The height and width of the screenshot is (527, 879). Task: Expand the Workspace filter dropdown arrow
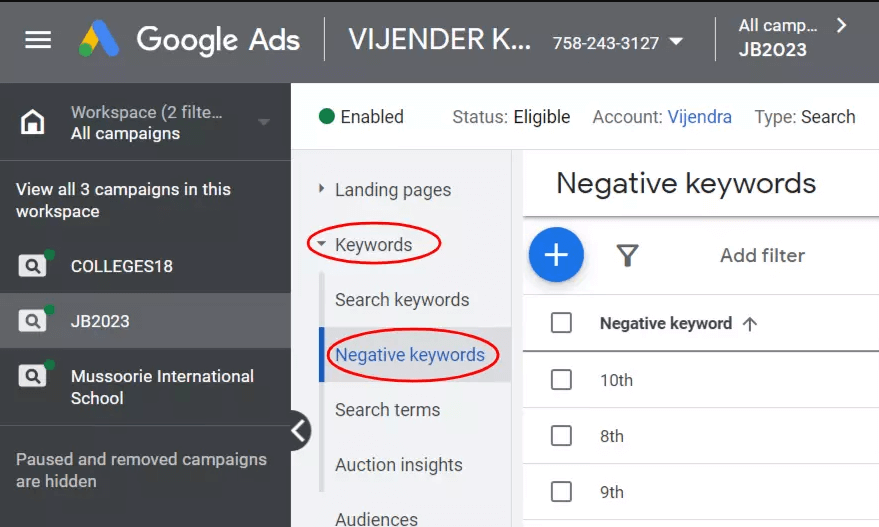click(263, 122)
